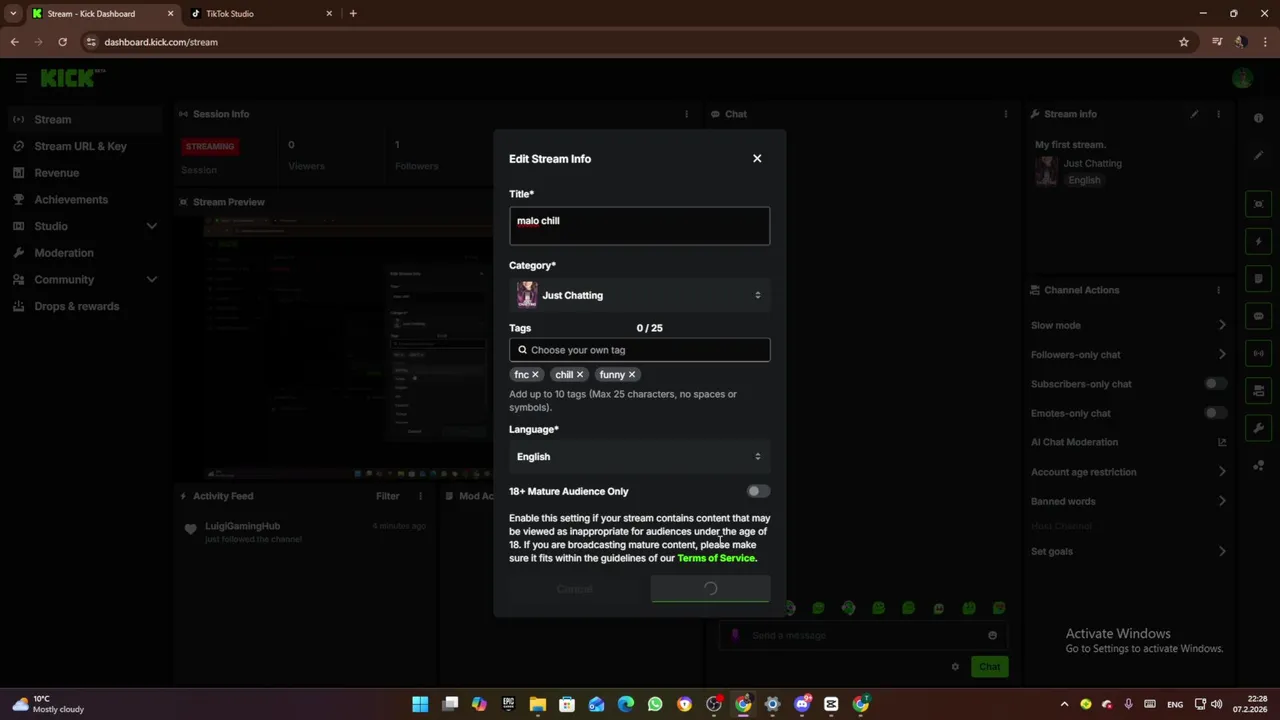Open WhatsApp from the taskbar
The width and height of the screenshot is (1280, 720).
coord(655,704)
